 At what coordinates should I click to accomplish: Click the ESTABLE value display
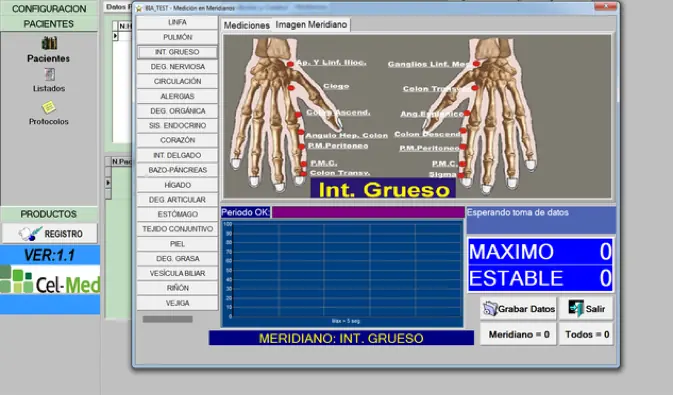540,278
